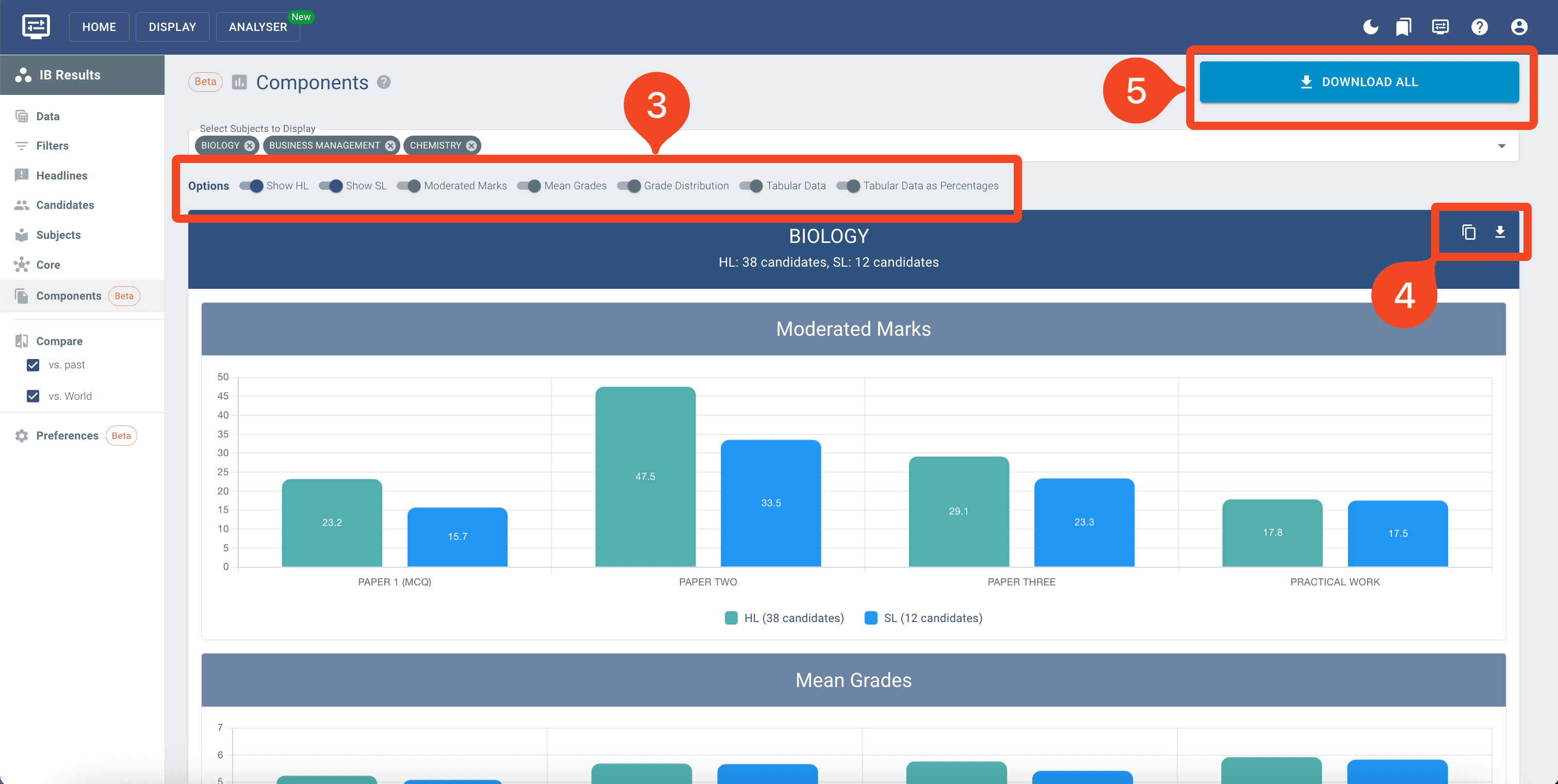The image size is (1558, 784).
Task: Click the Paper 1 SL bar 15.7
Action: (x=457, y=537)
